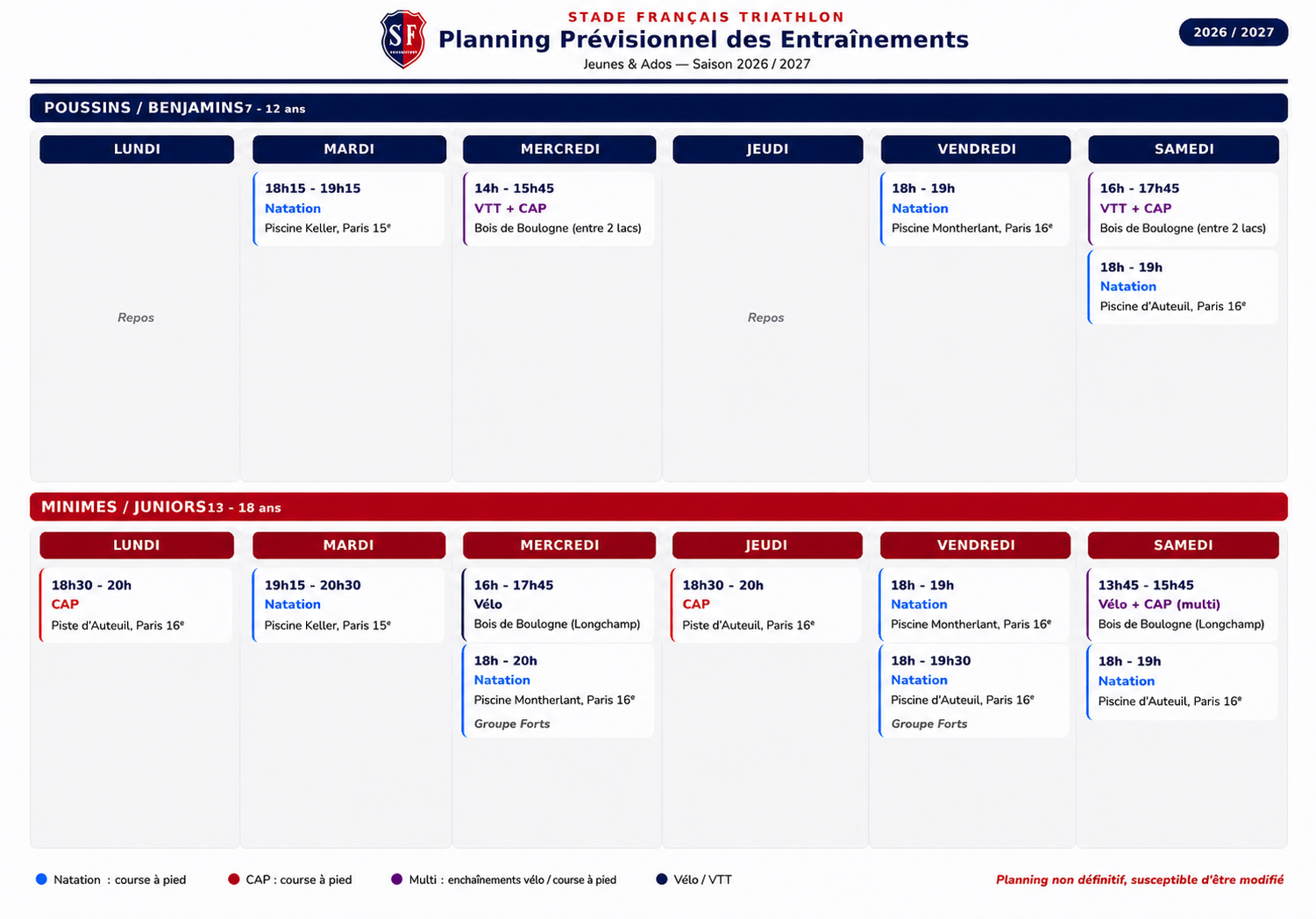Click 'Groupe Forts' under Minimes Mercredi Natation

tap(512, 723)
